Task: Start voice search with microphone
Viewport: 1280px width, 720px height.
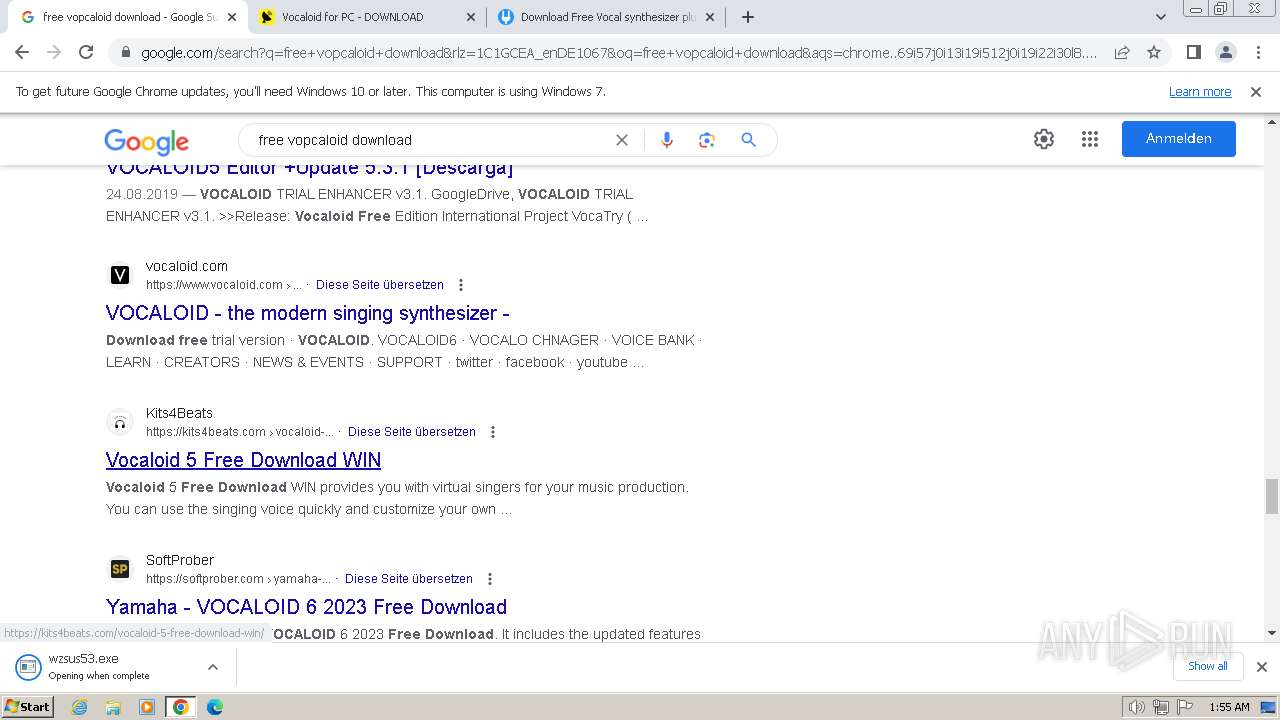Action: click(667, 140)
